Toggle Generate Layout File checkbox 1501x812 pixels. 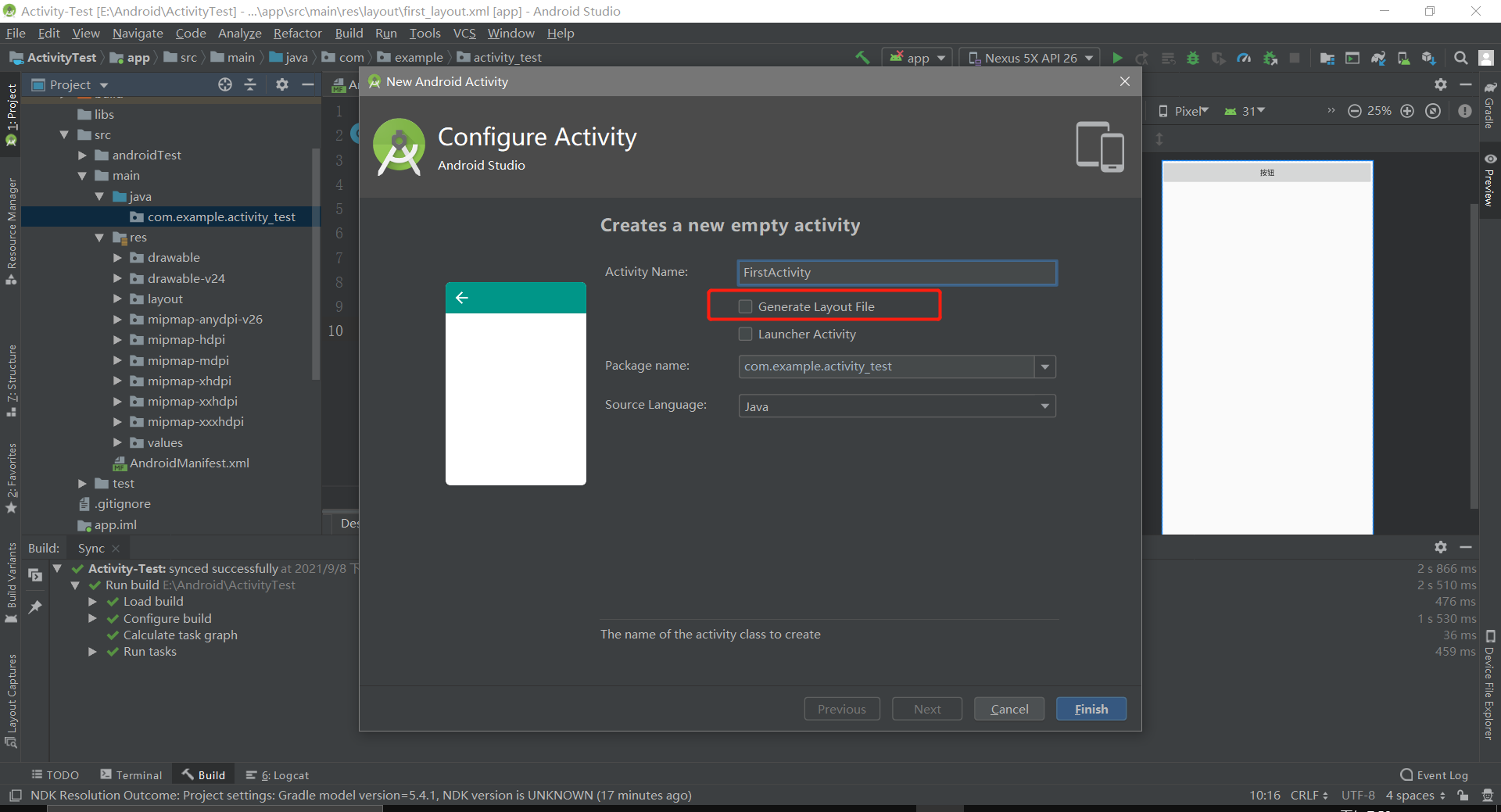coord(746,306)
